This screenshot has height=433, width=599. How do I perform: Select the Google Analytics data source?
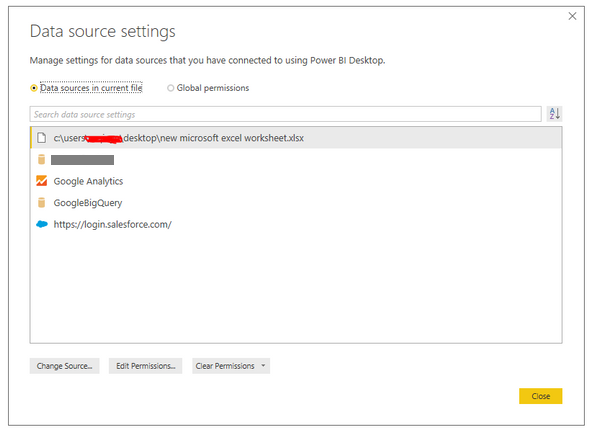pyautogui.click(x=296, y=181)
